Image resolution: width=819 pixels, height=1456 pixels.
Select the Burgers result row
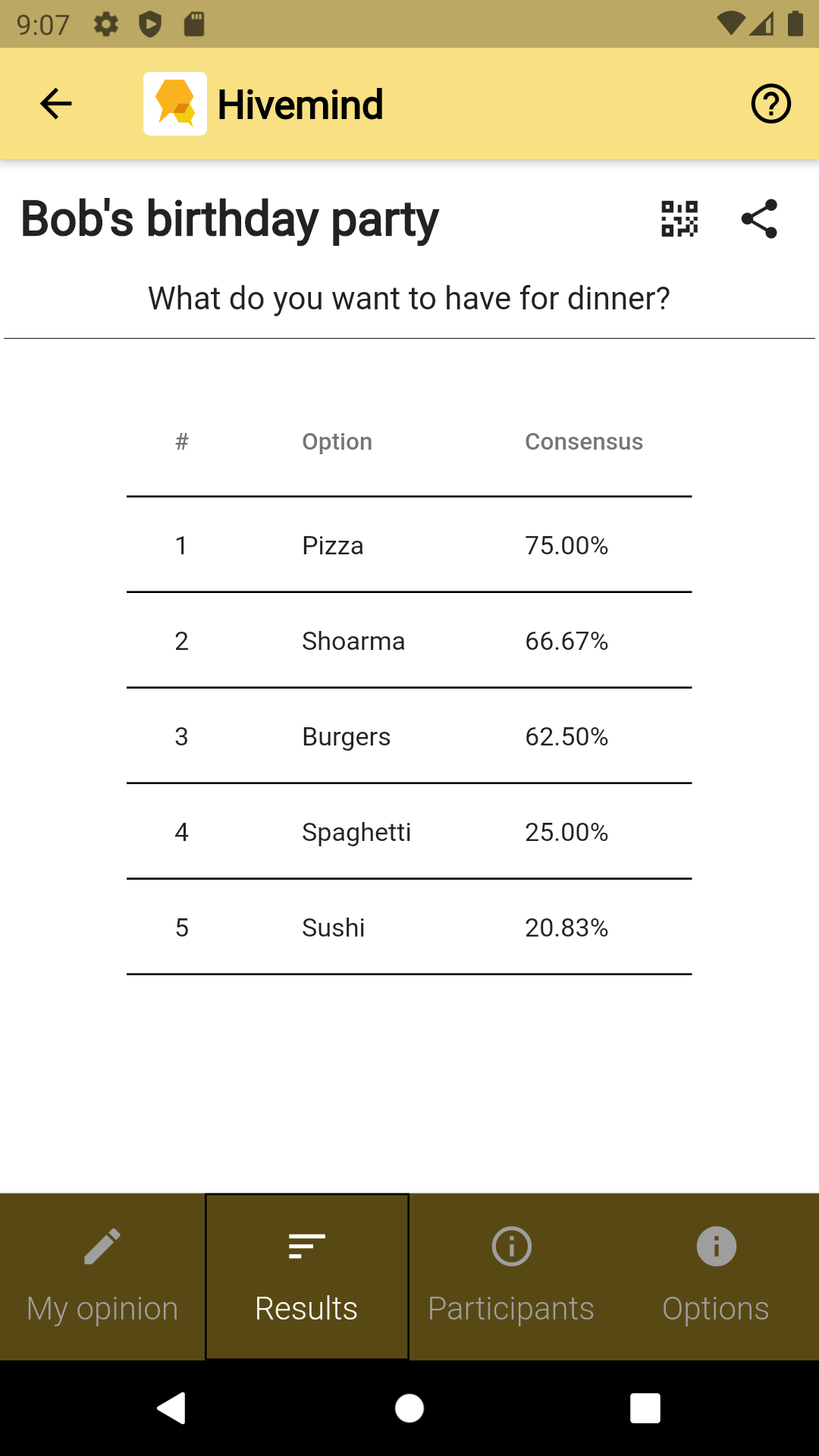(409, 736)
